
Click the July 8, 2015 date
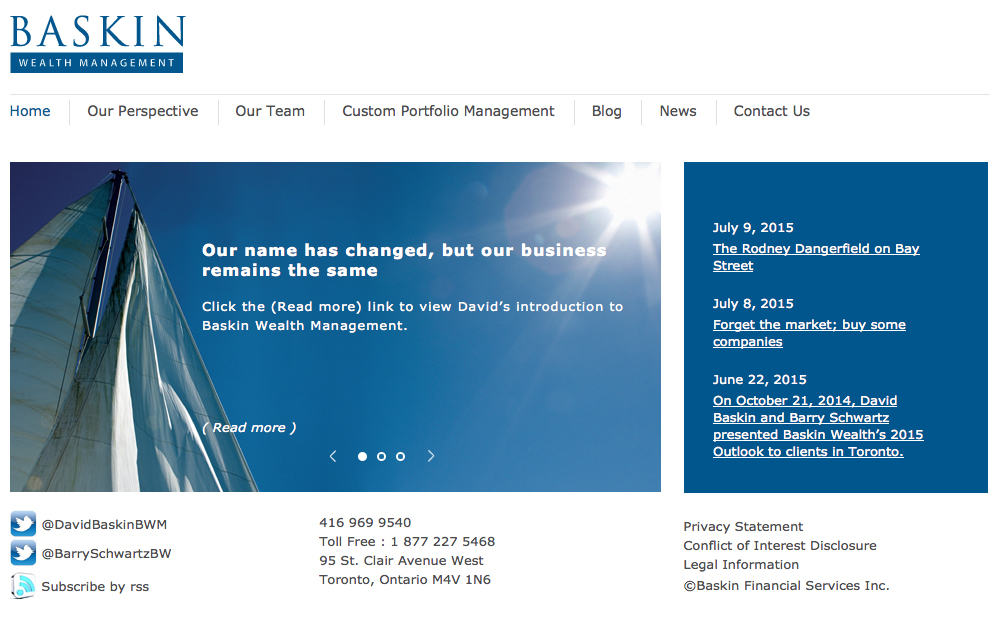[x=753, y=304]
